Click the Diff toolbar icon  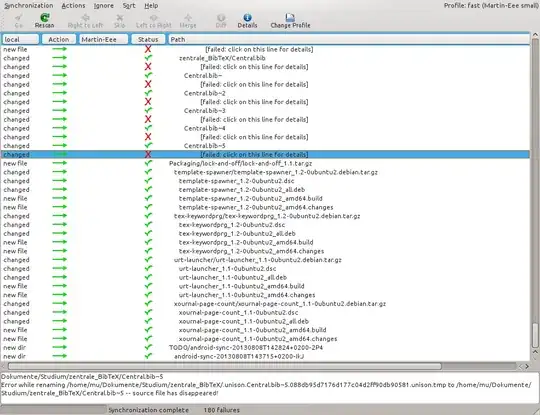pyautogui.click(x=221, y=17)
